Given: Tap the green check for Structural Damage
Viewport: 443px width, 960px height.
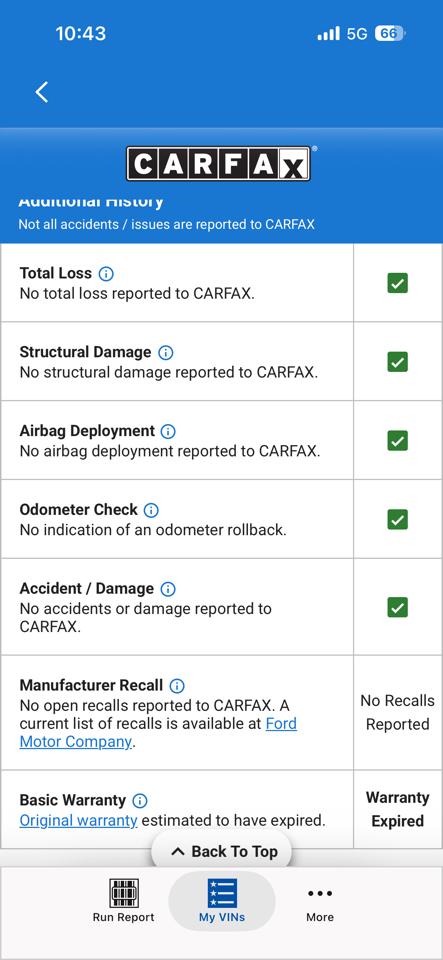Looking at the screenshot, I should pos(398,362).
